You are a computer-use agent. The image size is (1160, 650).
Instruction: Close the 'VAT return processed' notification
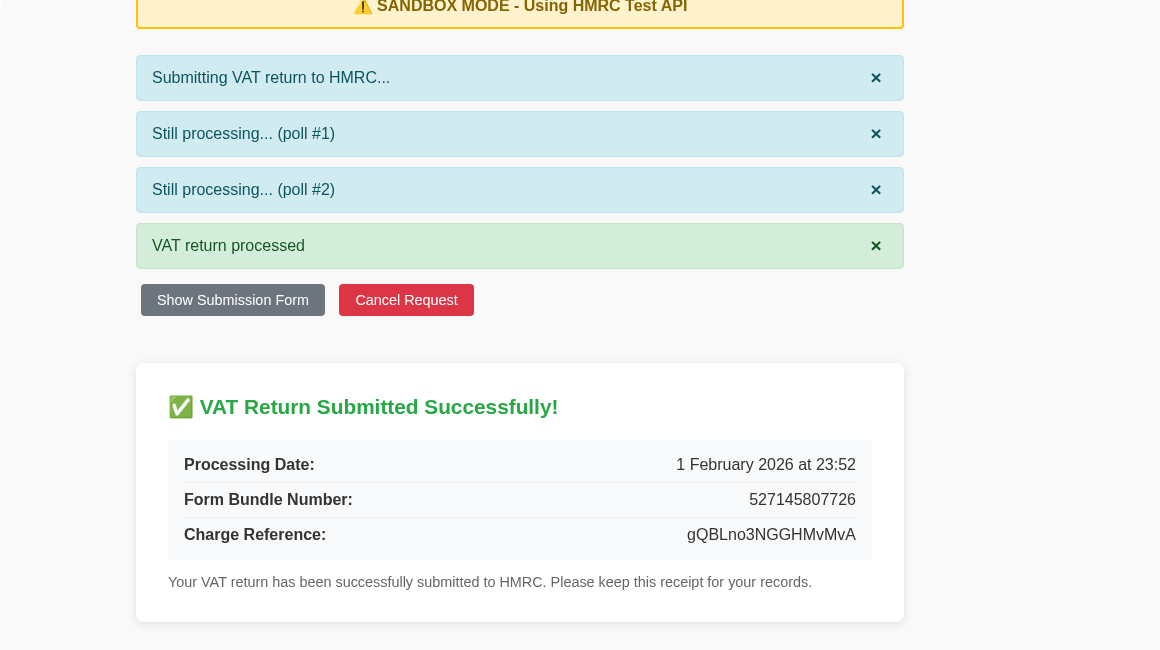876,245
